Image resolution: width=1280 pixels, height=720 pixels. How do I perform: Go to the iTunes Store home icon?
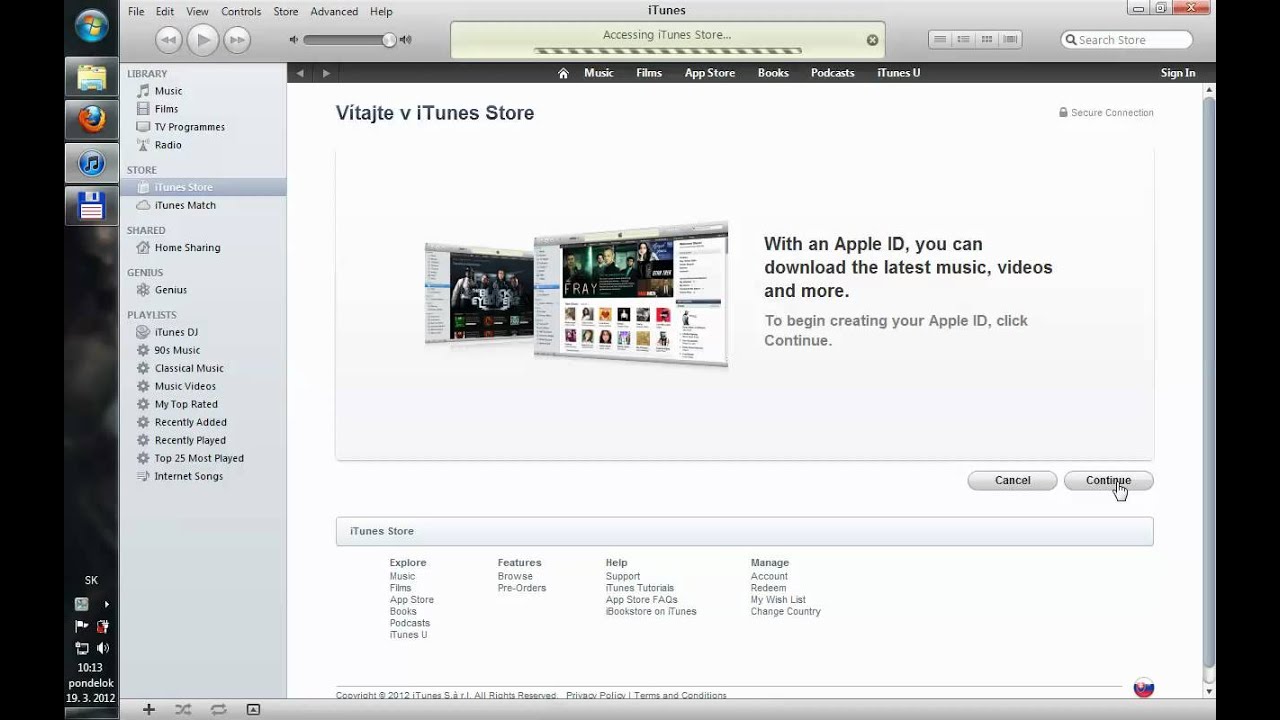pos(563,73)
